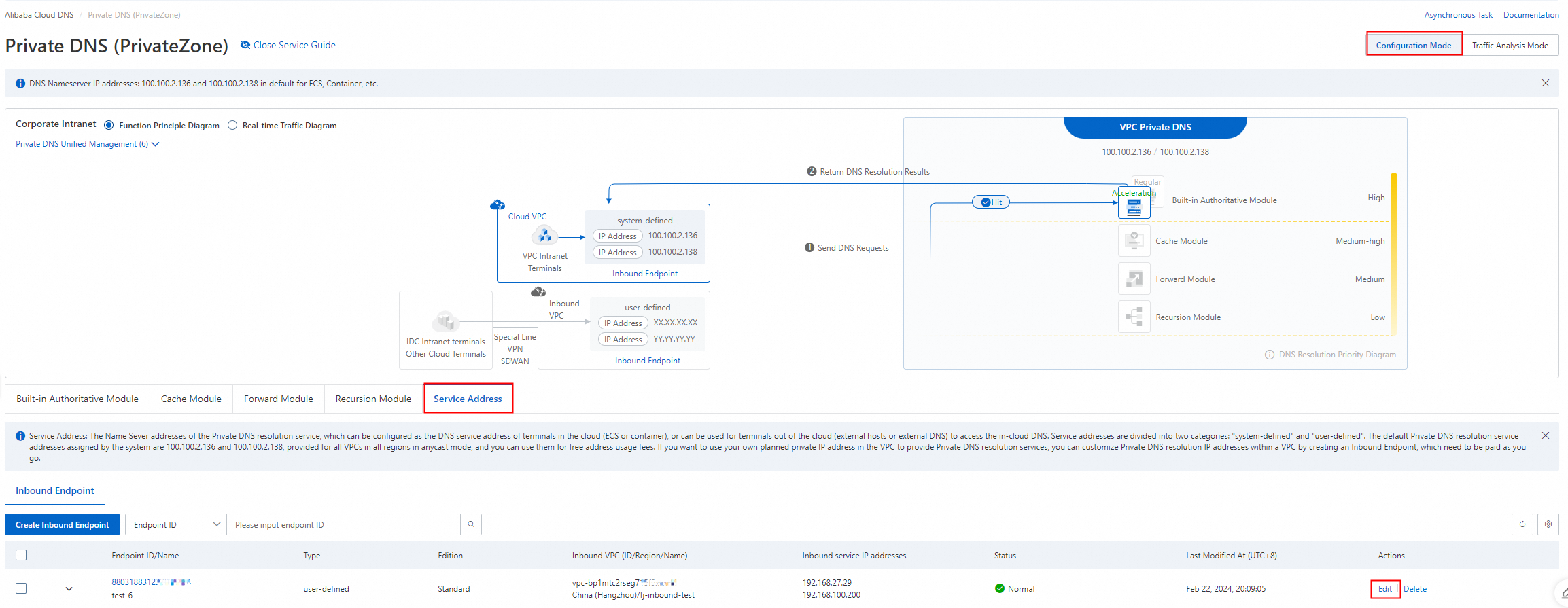1568x608 pixels.
Task: Switch to Built-in Authoritative Module tab
Action: click(x=77, y=399)
